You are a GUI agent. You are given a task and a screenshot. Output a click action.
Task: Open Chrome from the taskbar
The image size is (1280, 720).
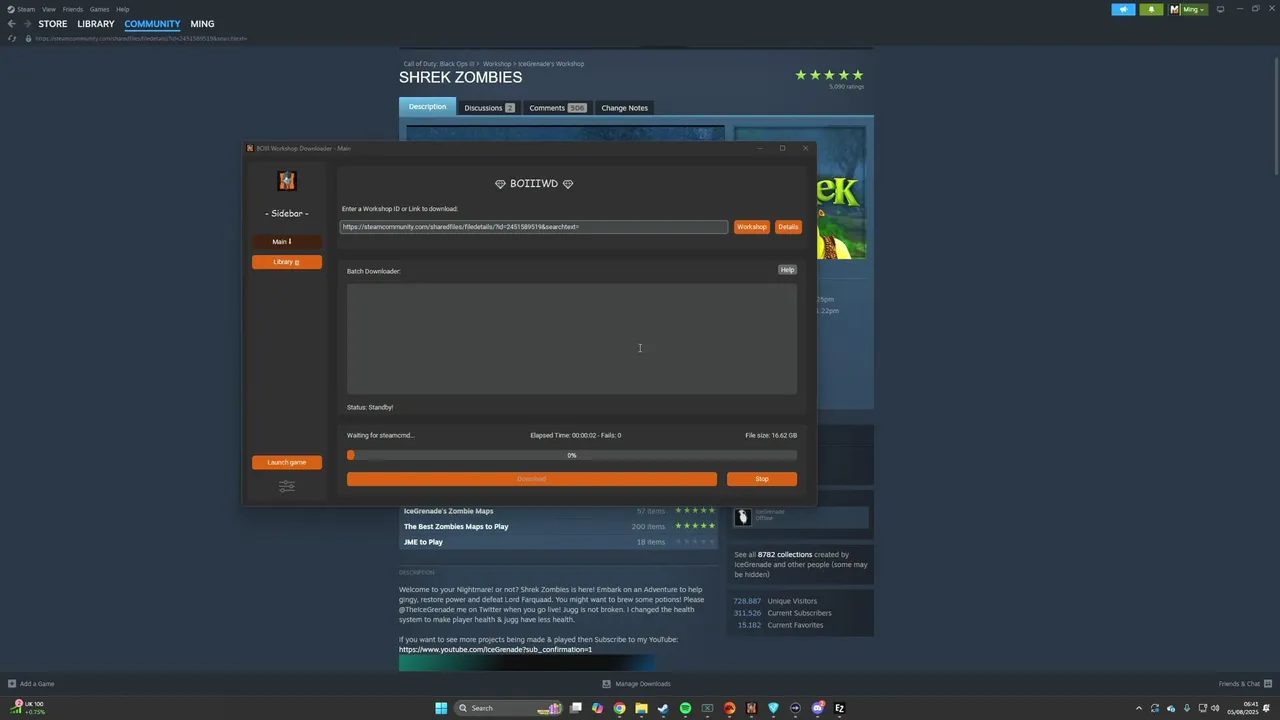click(x=619, y=708)
